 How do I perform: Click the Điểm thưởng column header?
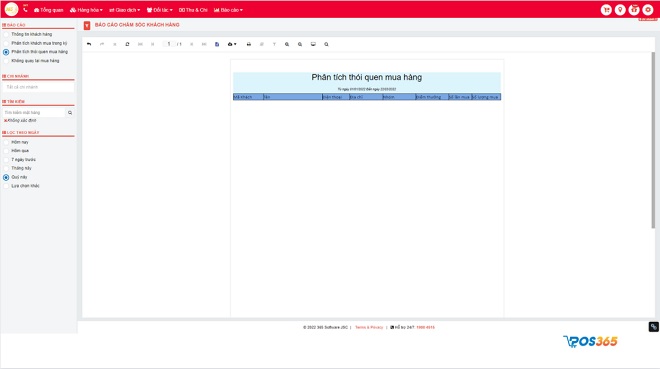pyautogui.click(x=431, y=97)
